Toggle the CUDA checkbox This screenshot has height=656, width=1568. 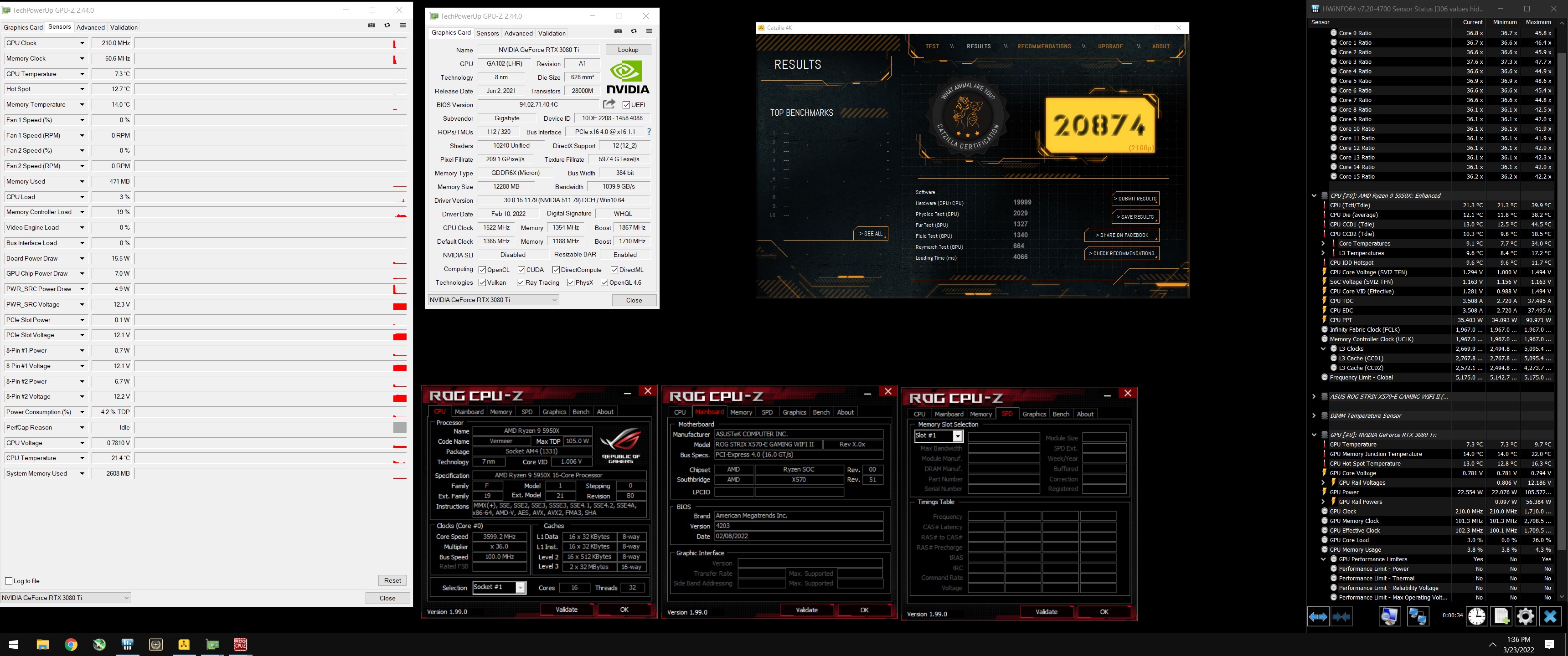click(x=521, y=270)
